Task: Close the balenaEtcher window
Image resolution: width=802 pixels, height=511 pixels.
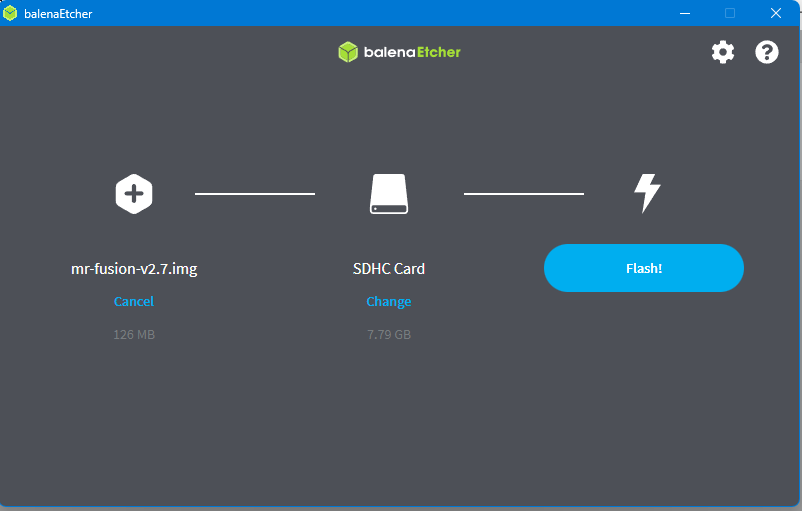Action: [x=776, y=13]
